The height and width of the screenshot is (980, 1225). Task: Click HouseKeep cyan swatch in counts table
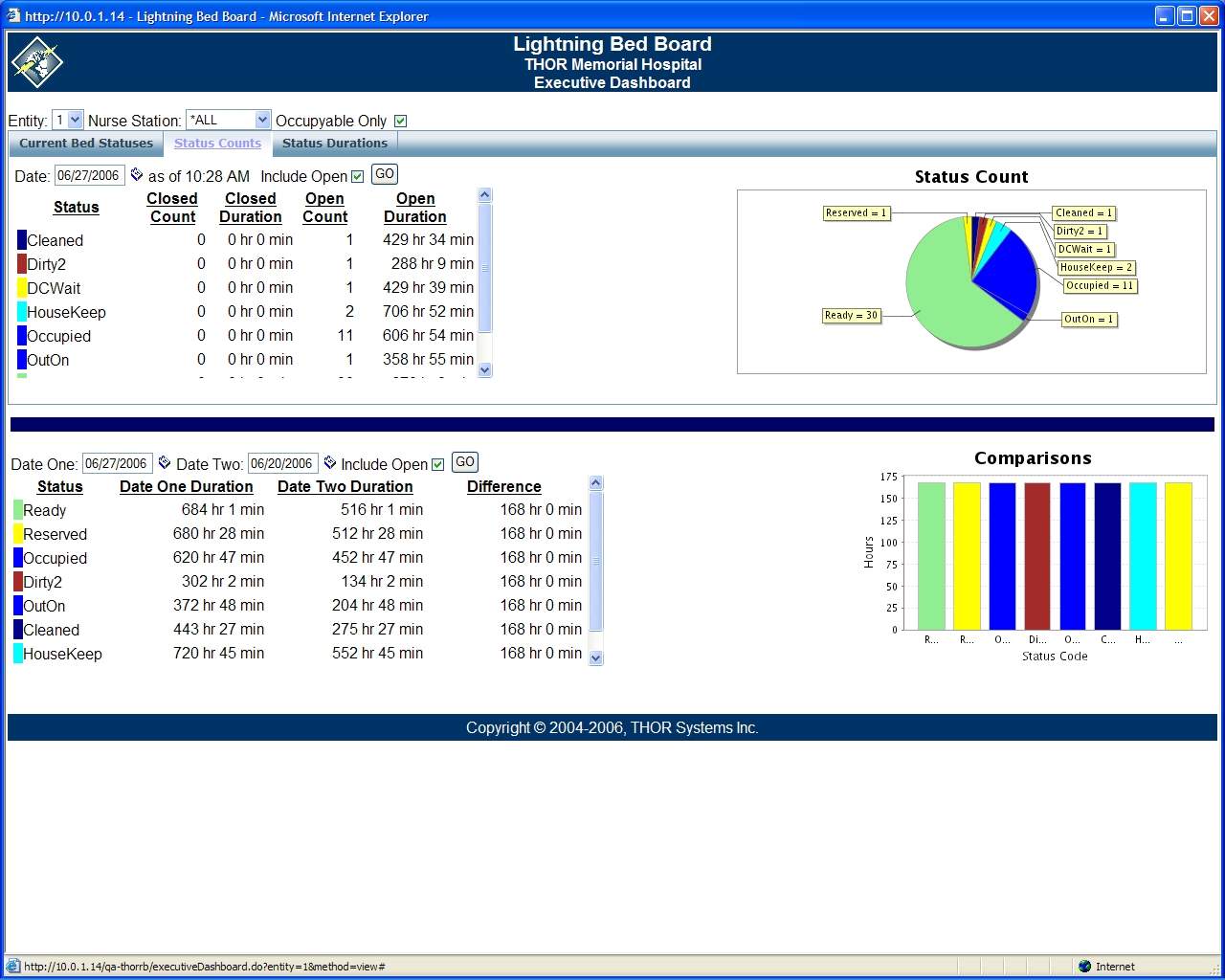[x=22, y=312]
